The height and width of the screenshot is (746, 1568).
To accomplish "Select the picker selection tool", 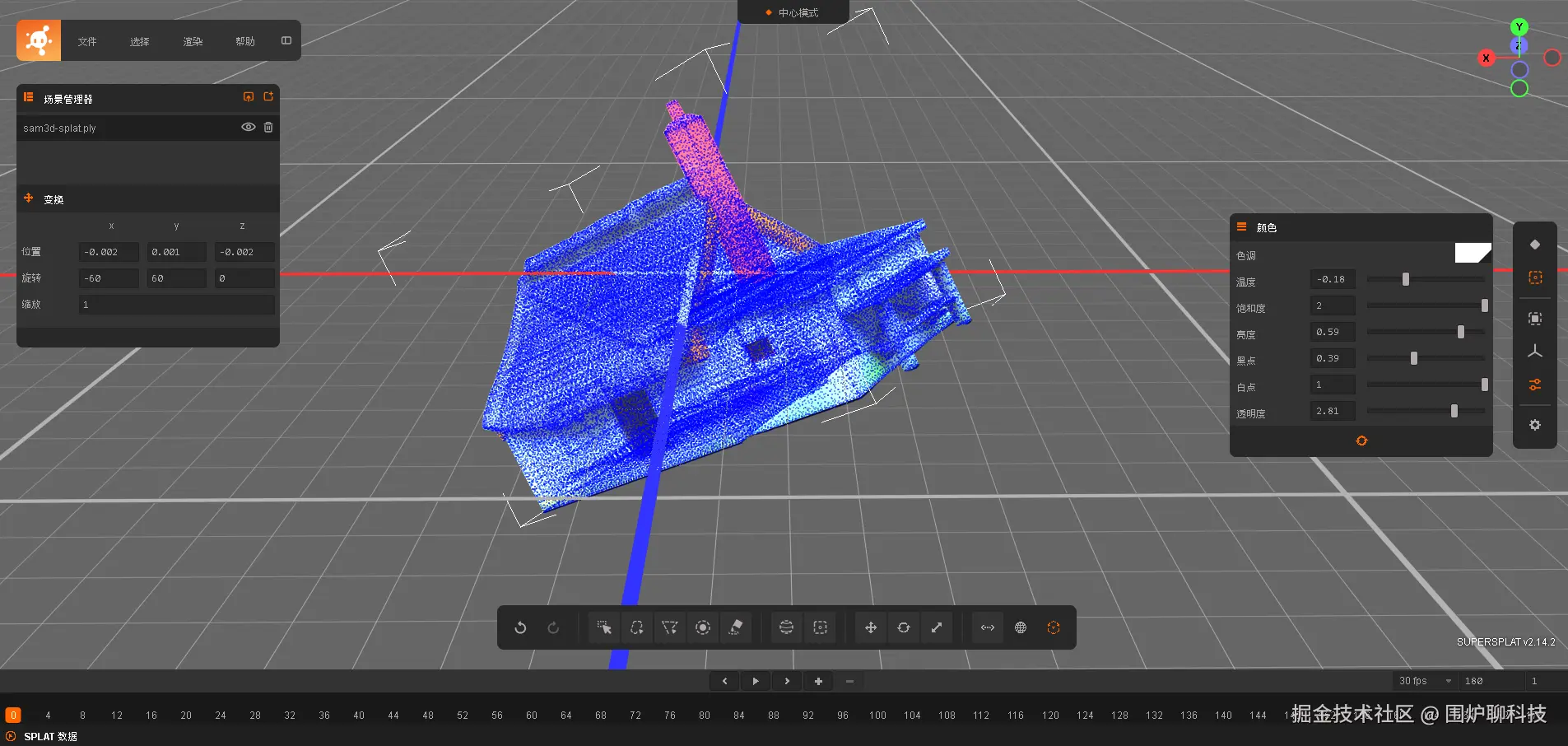I will tap(604, 627).
